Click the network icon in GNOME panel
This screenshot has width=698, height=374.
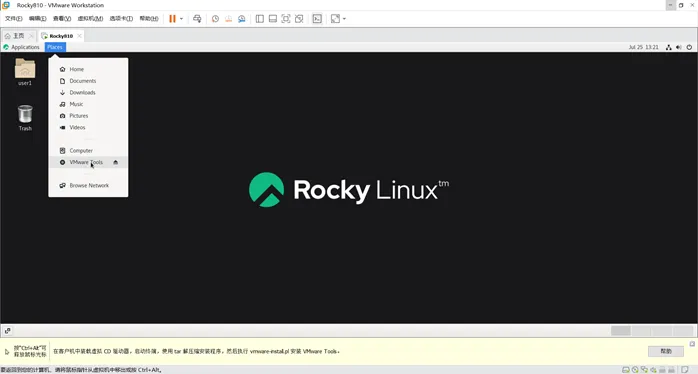coord(669,47)
